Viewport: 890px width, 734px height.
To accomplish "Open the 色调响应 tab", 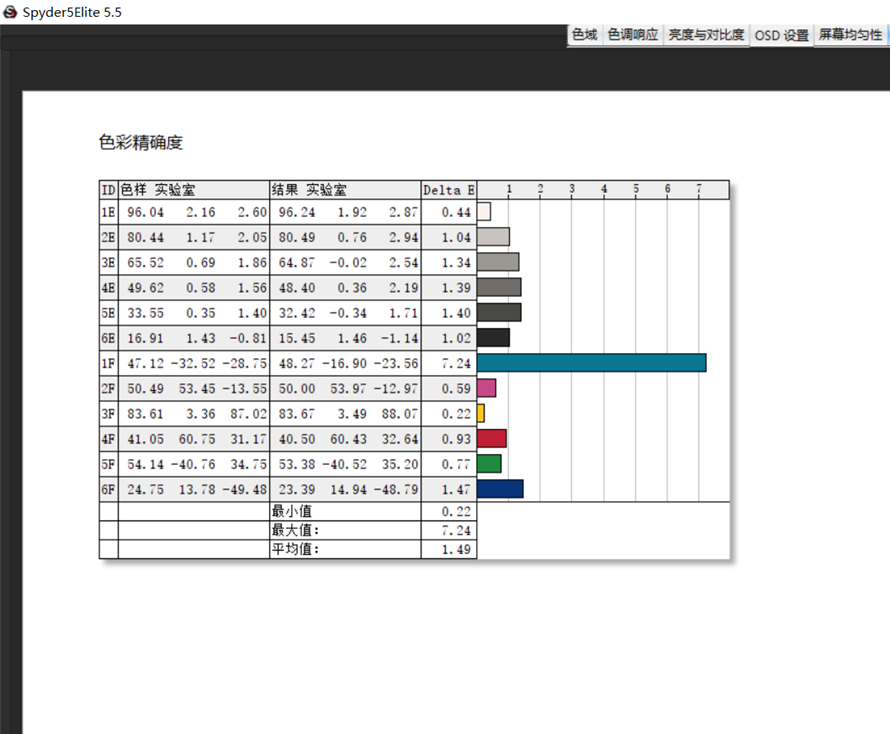I will [x=633, y=35].
